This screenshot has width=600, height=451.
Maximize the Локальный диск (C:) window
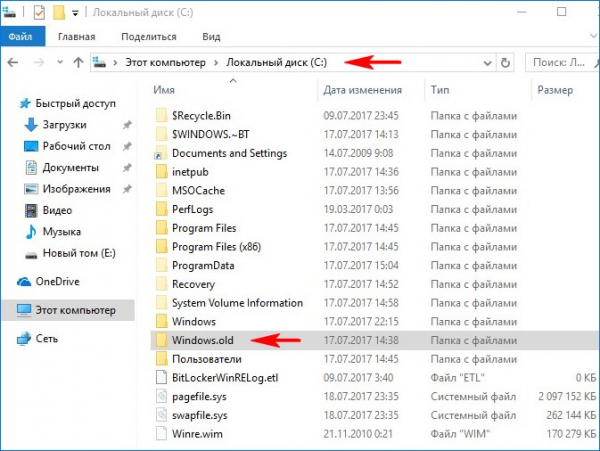[x=561, y=12]
